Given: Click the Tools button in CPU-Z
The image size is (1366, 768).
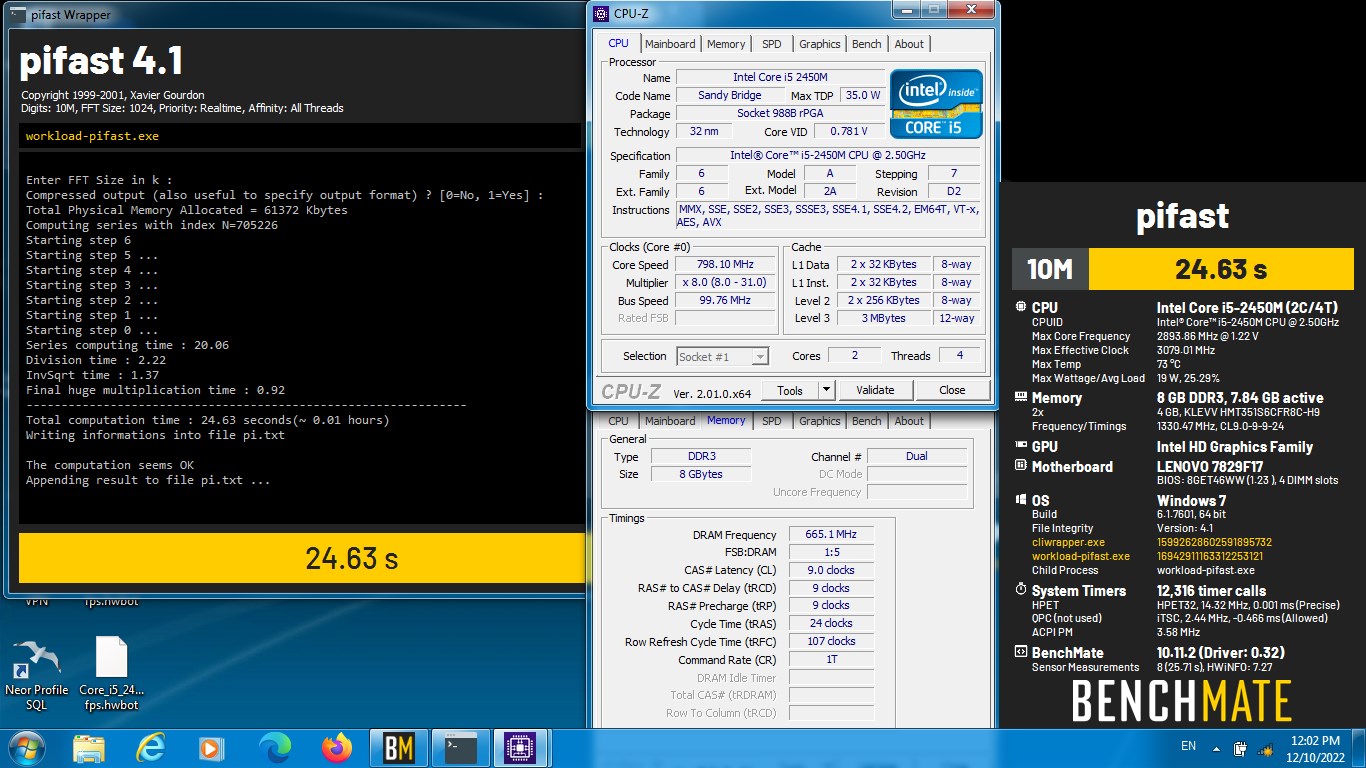Looking at the screenshot, I should pyautogui.click(x=790, y=390).
